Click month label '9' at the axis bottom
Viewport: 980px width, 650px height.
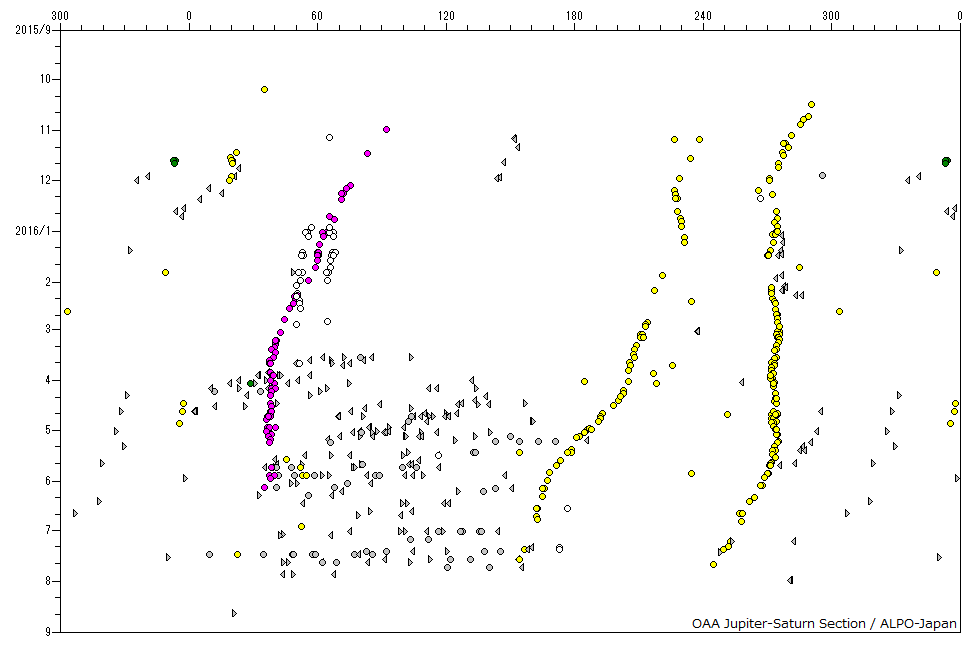point(48,632)
